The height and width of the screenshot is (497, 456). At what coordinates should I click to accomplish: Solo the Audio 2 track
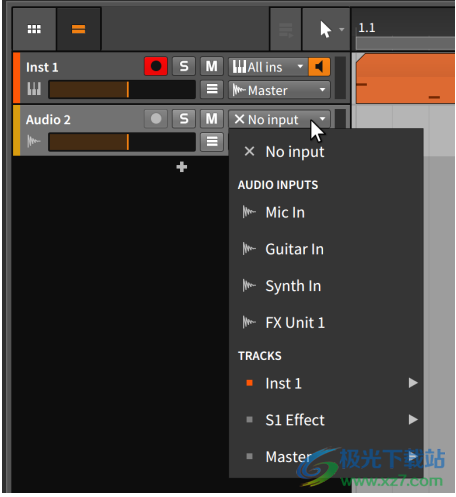click(x=184, y=119)
